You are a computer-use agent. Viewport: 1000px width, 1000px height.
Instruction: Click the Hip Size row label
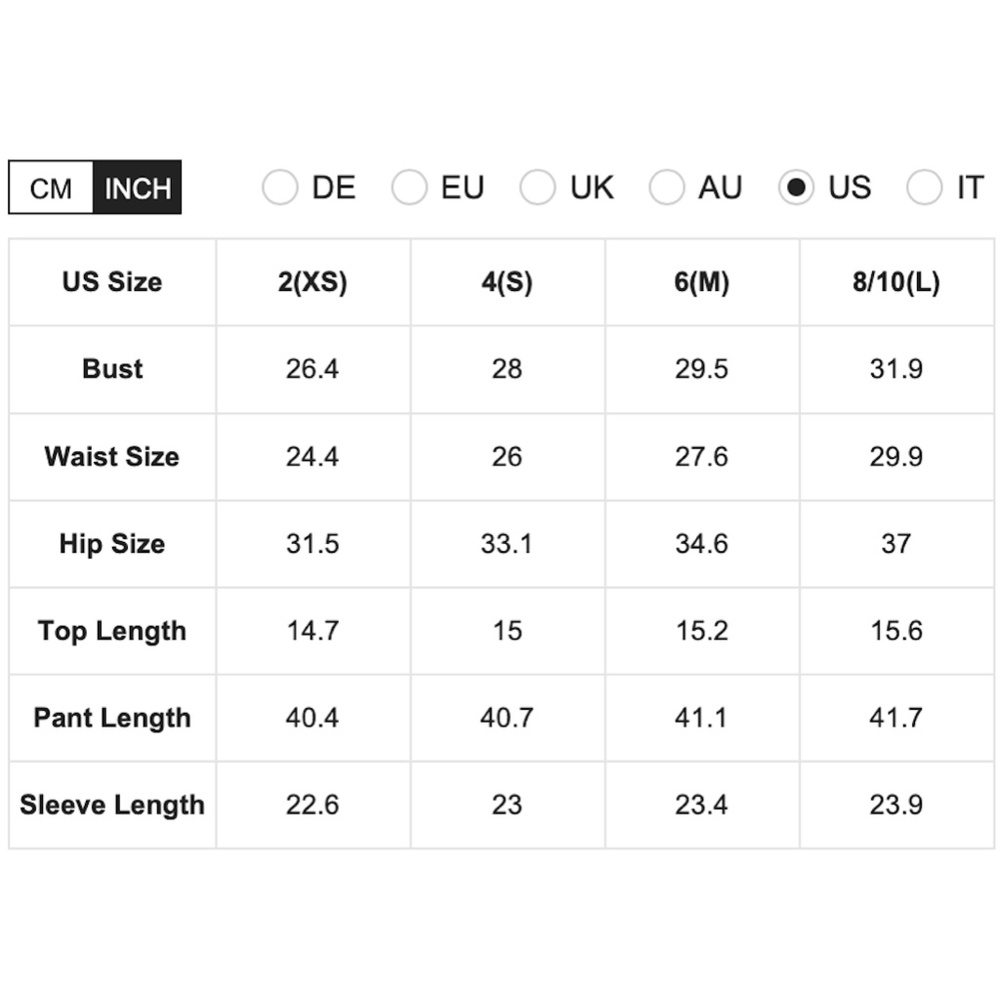(x=112, y=544)
